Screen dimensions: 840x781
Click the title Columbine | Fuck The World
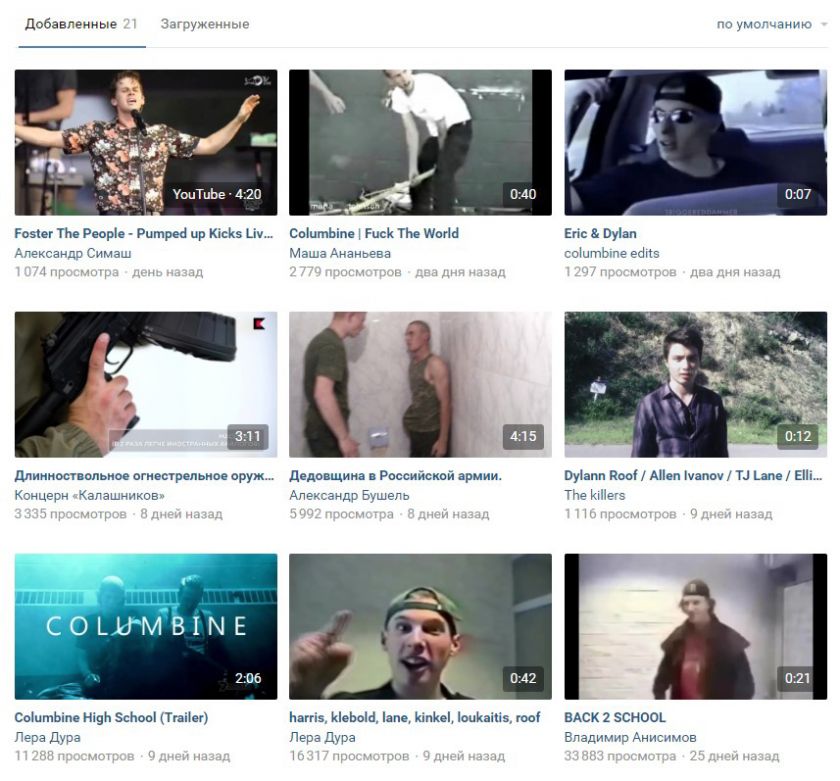point(374,234)
